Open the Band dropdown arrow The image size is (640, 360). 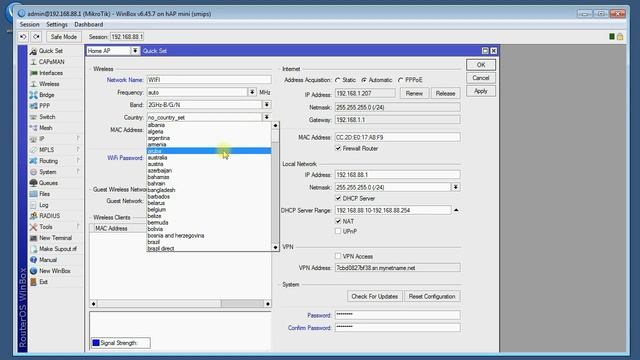267,104
